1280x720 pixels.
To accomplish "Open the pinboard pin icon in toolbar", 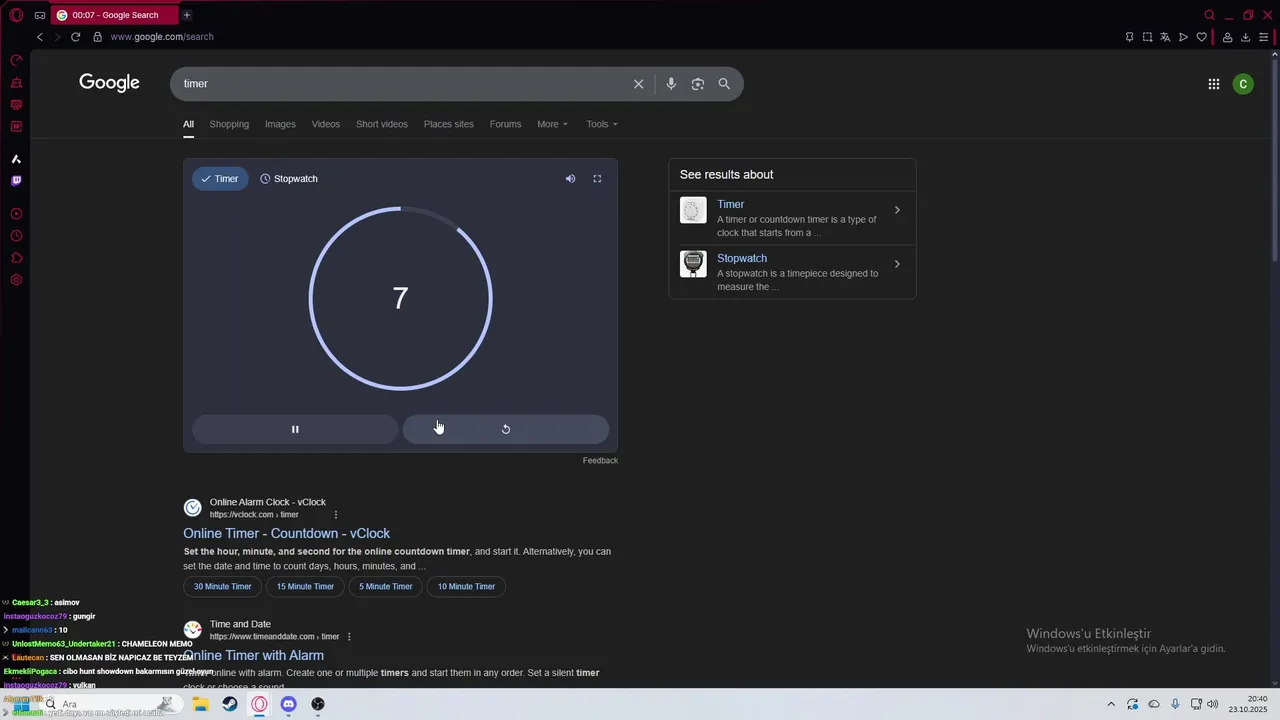I will tap(1129, 37).
